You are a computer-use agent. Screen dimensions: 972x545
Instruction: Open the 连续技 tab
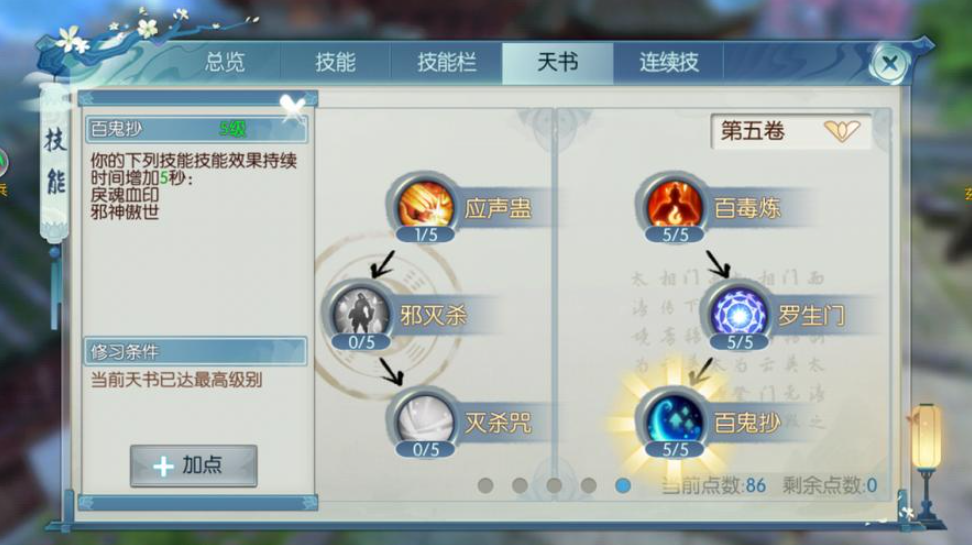(669, 63)
